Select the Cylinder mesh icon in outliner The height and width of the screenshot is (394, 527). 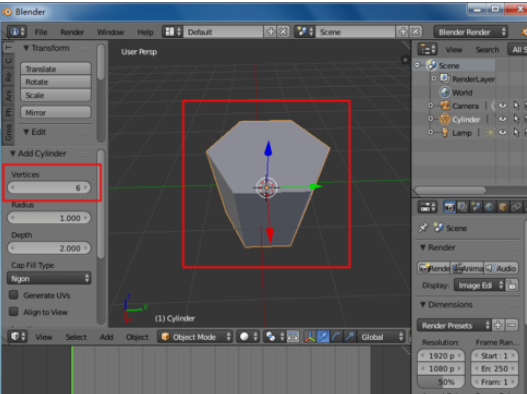(445, 119)
